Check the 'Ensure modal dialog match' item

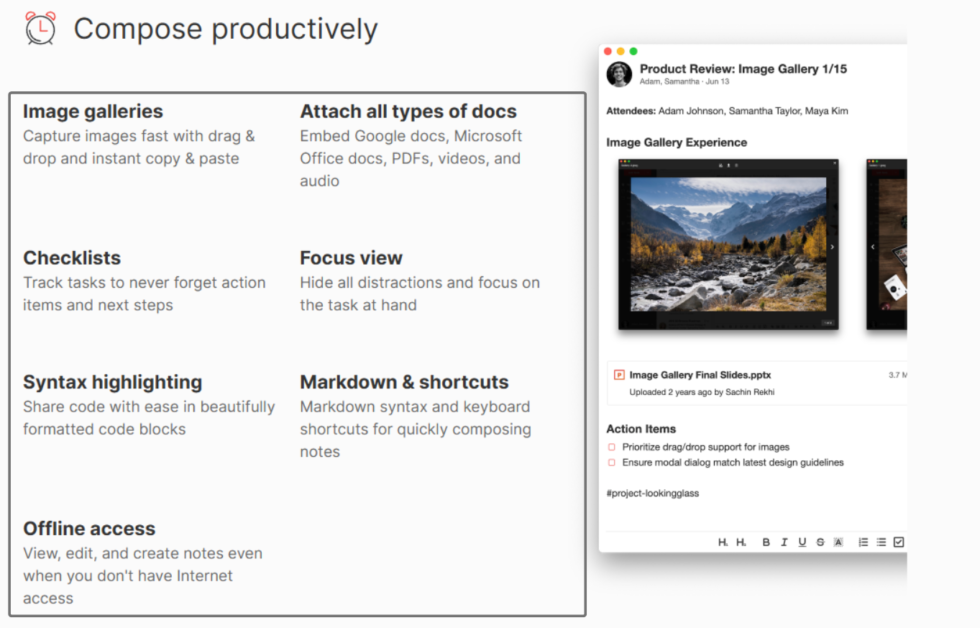[x=612, y=463]
